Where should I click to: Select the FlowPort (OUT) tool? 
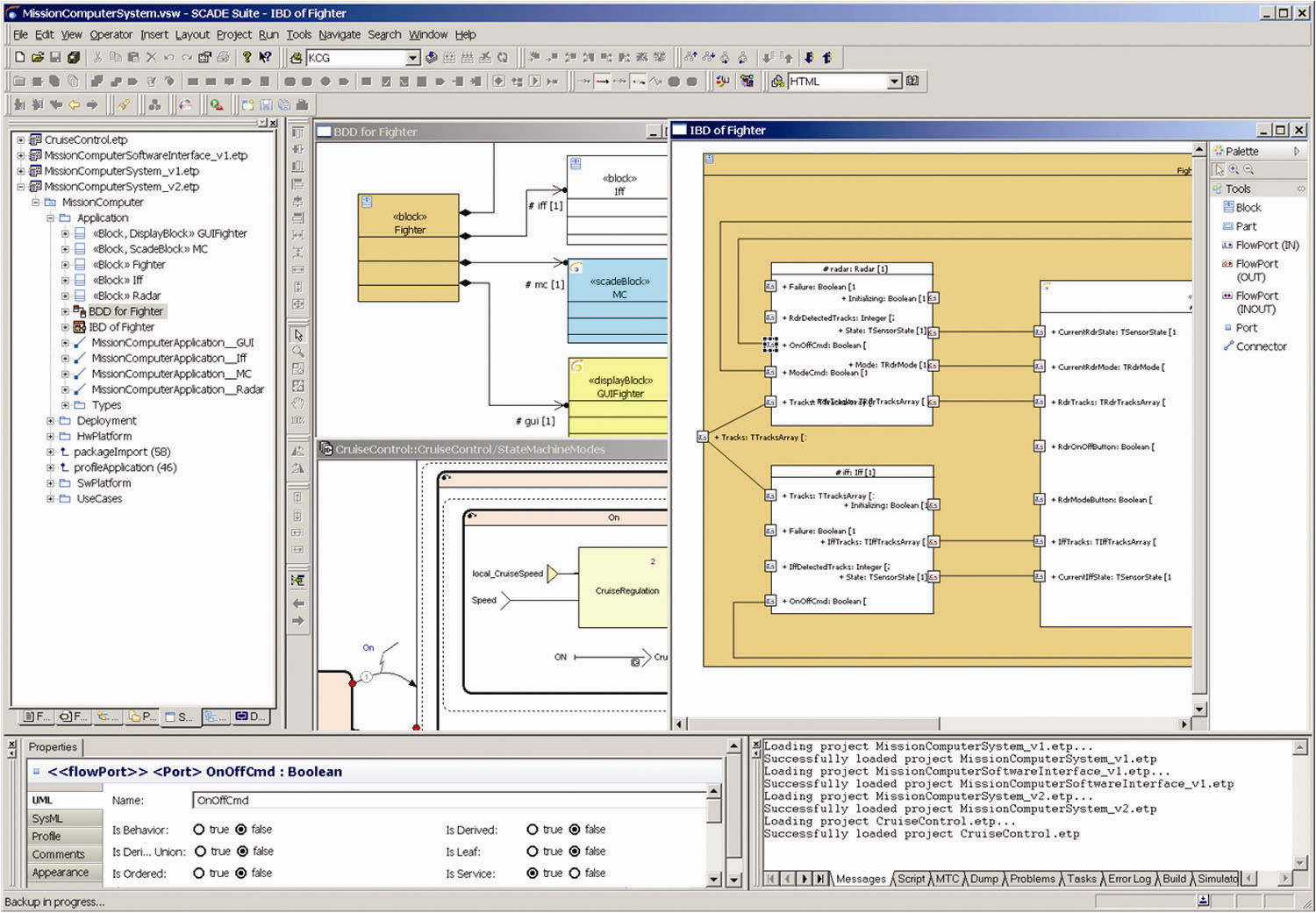tap(1250, 270)
